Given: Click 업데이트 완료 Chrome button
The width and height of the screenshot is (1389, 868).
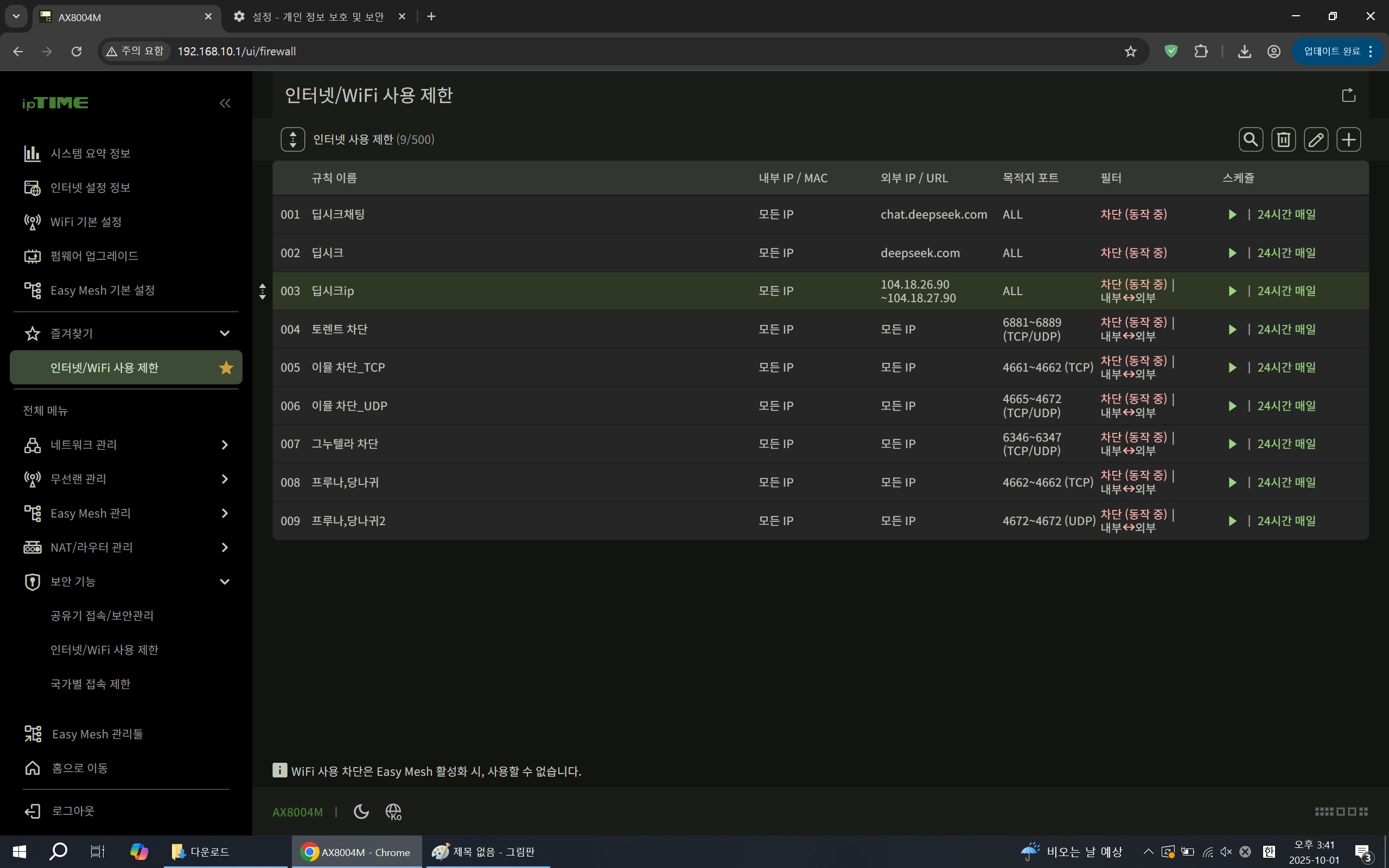Looking at the screenshot, I should 1337,52.
